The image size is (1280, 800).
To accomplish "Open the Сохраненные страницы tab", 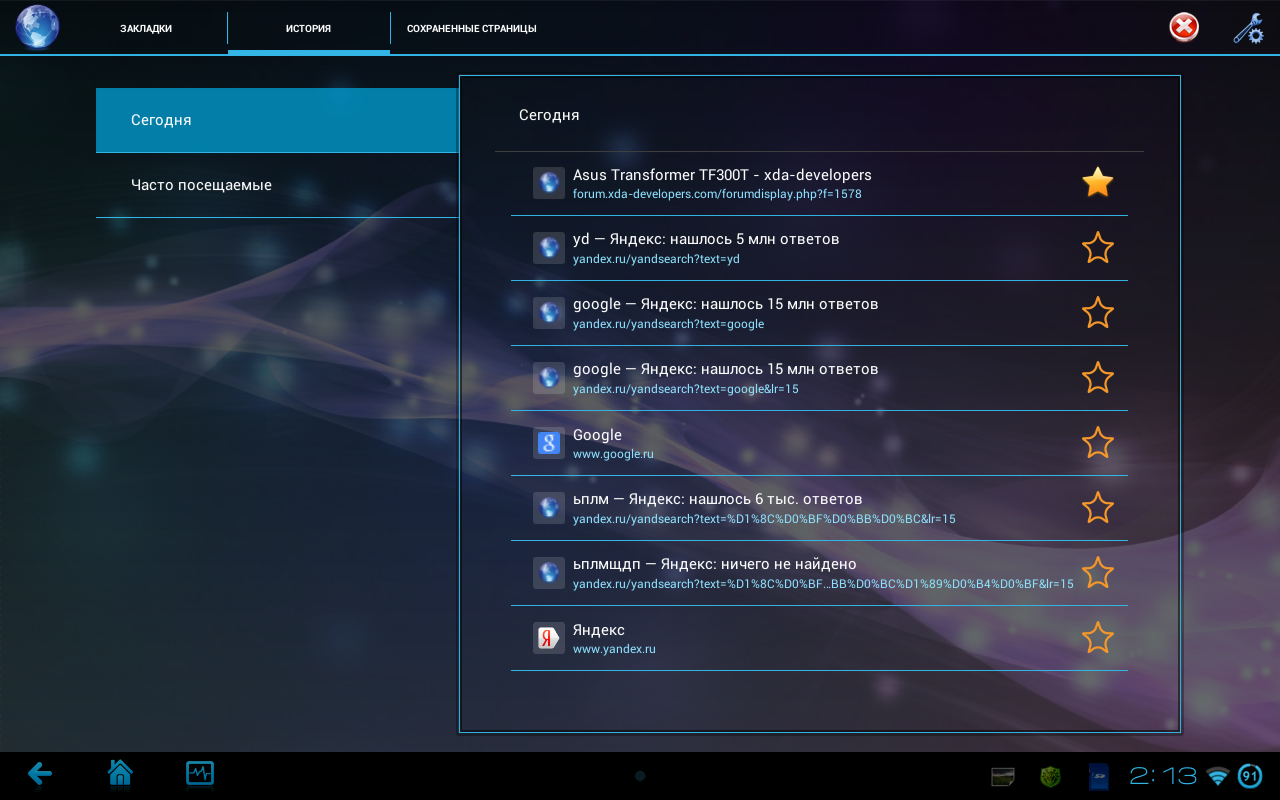I will click(471, 28).
